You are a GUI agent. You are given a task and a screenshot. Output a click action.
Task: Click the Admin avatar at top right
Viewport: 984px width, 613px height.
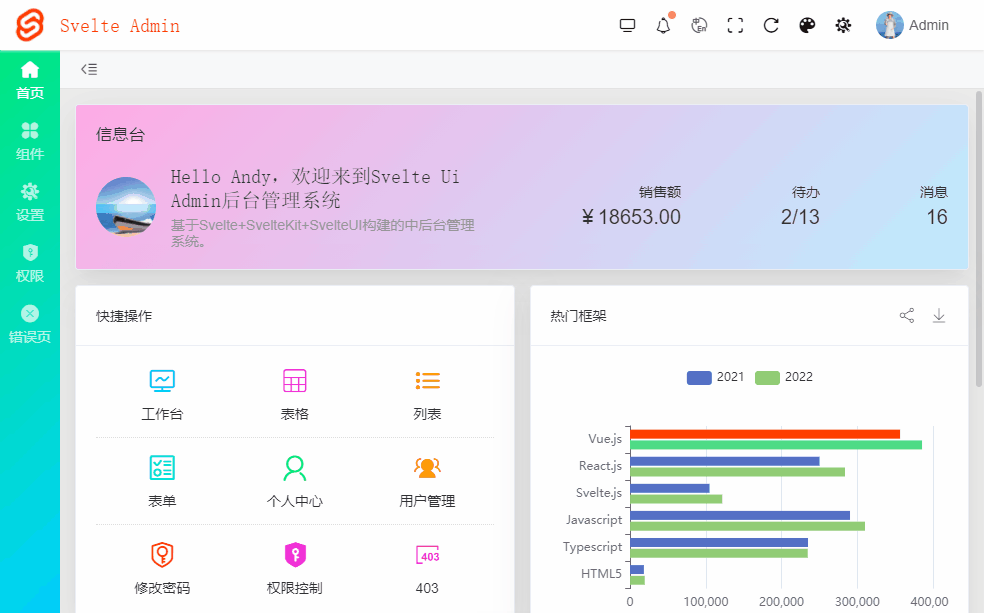(889, 25)
